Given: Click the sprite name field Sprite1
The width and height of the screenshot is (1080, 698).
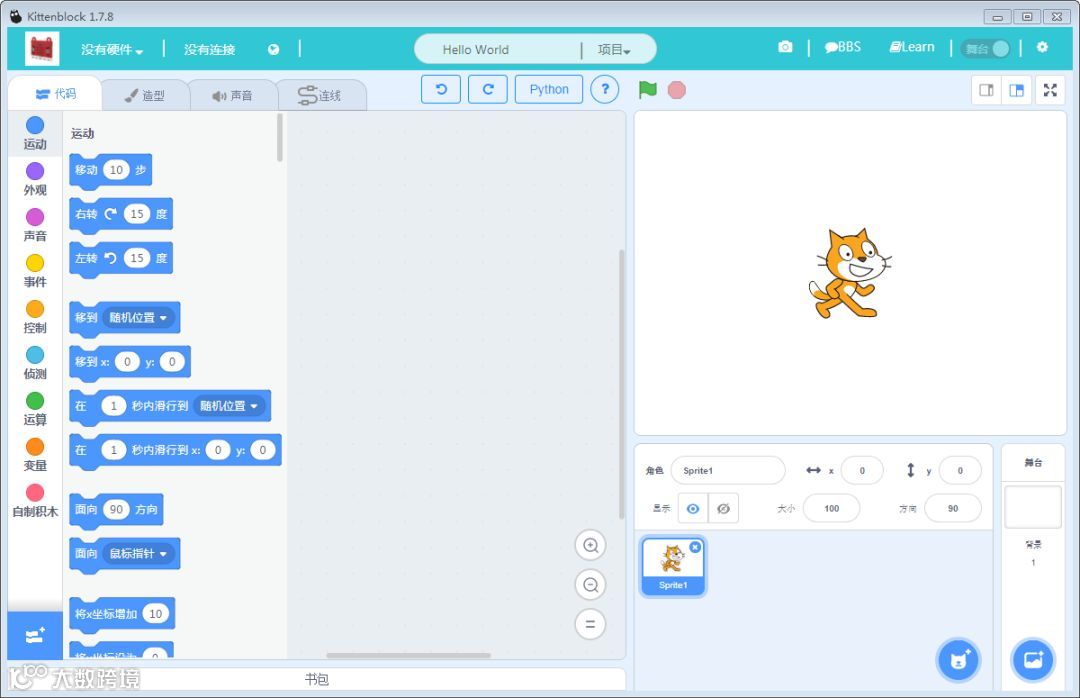Looking at the screenshot, I should 728,471.
